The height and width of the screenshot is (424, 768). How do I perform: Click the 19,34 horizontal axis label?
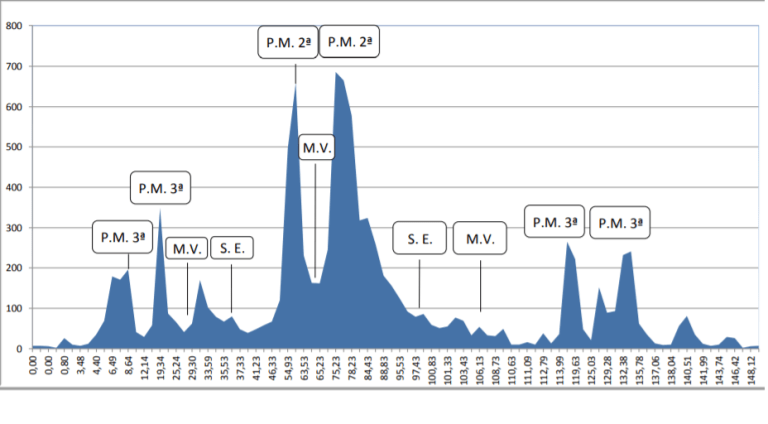[x=161, y=372]
